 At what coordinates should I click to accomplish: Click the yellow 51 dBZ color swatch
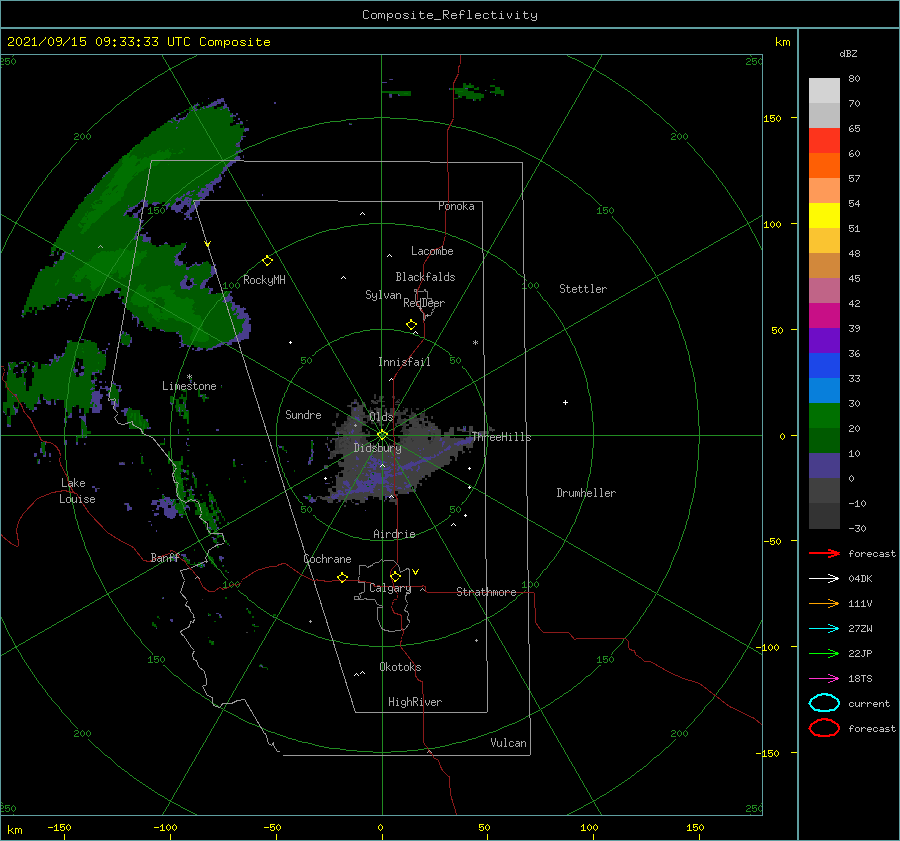[x=824, y=216]
